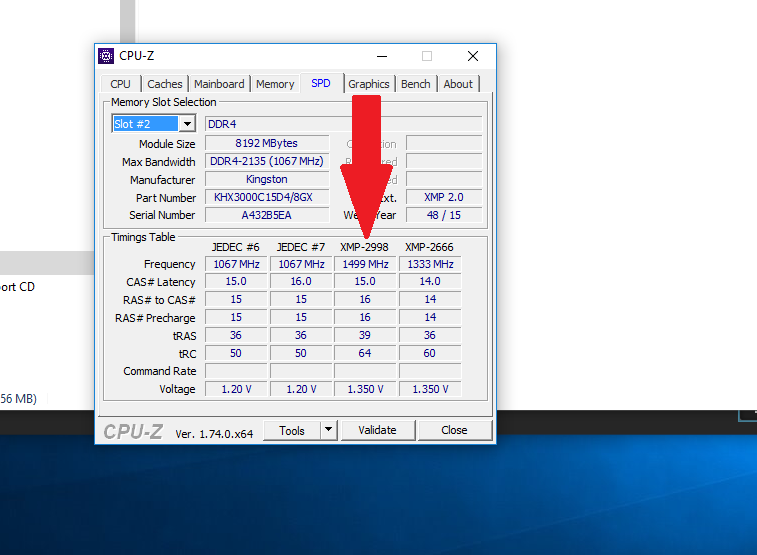757x555 pixels.
Task: Click the Tools button
Action: pyautogui.click(x=292, y=430)
